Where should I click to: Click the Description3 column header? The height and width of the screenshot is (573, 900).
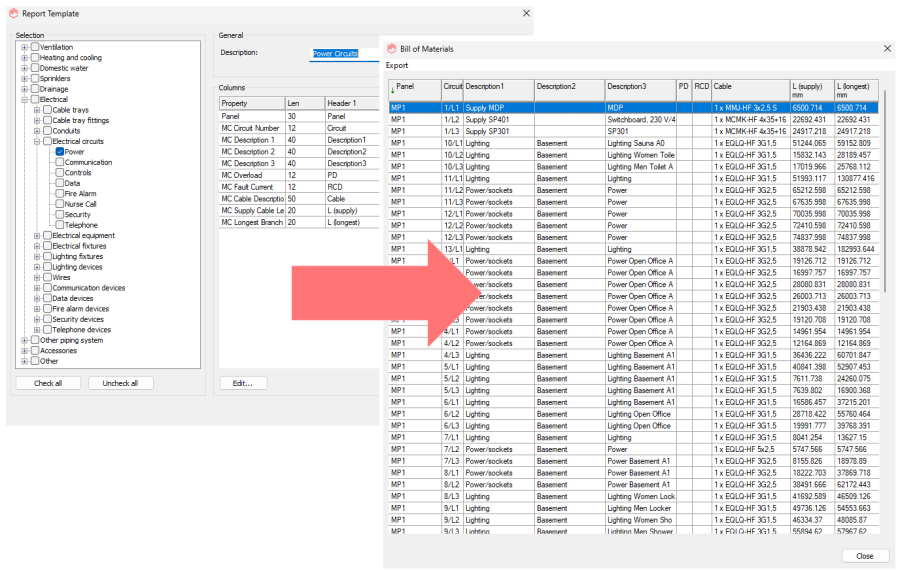[x=641, y=90]
